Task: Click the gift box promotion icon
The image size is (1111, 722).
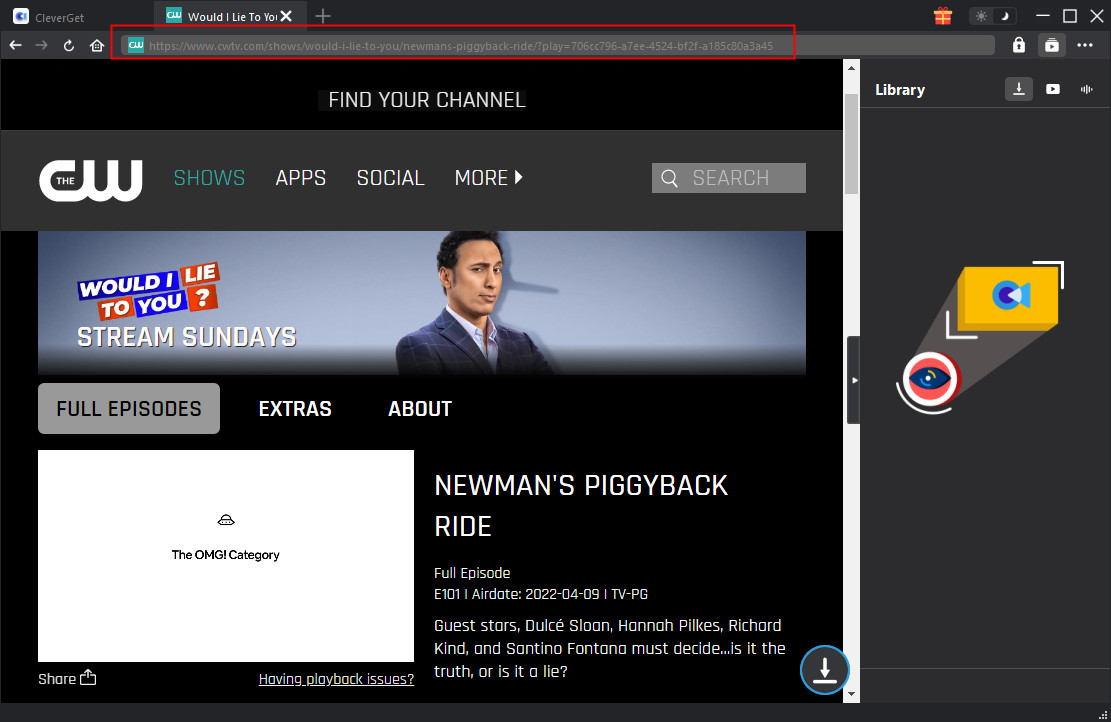Action: tap(942, 16)
